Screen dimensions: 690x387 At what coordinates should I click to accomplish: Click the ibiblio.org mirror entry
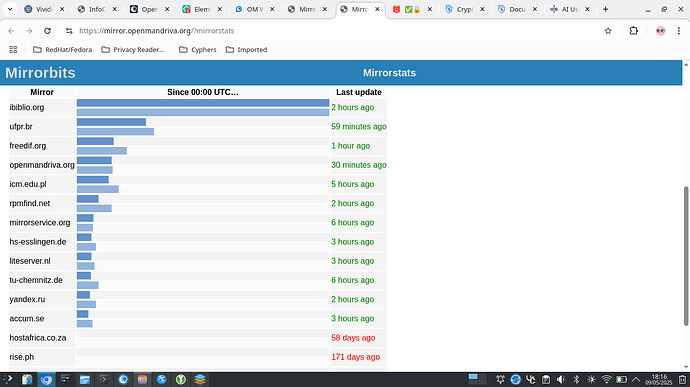(27, 107)
